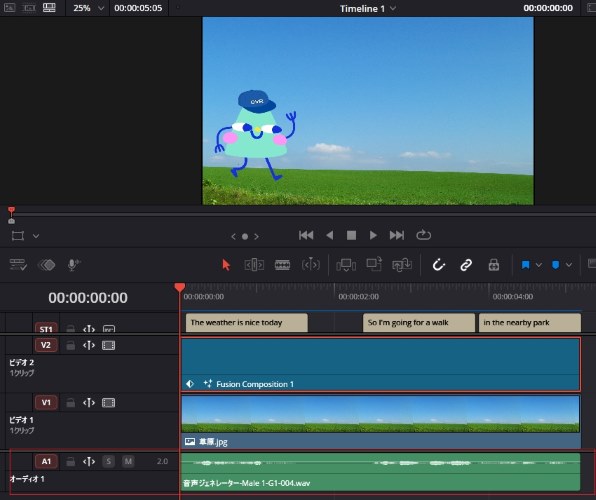Select the Selection mode arrow tool
Image resolution: width=596 pixels, height=500 pixels.
pyautogui.click(x=226, y=265)
